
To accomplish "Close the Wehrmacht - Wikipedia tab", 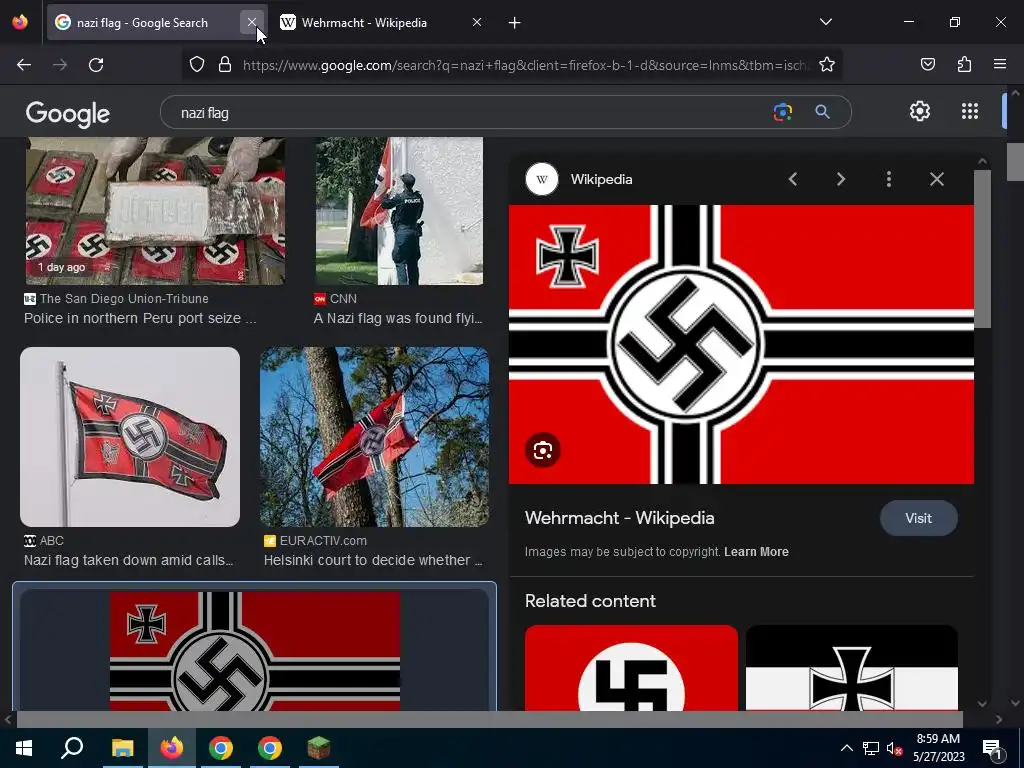I will 477,22.
